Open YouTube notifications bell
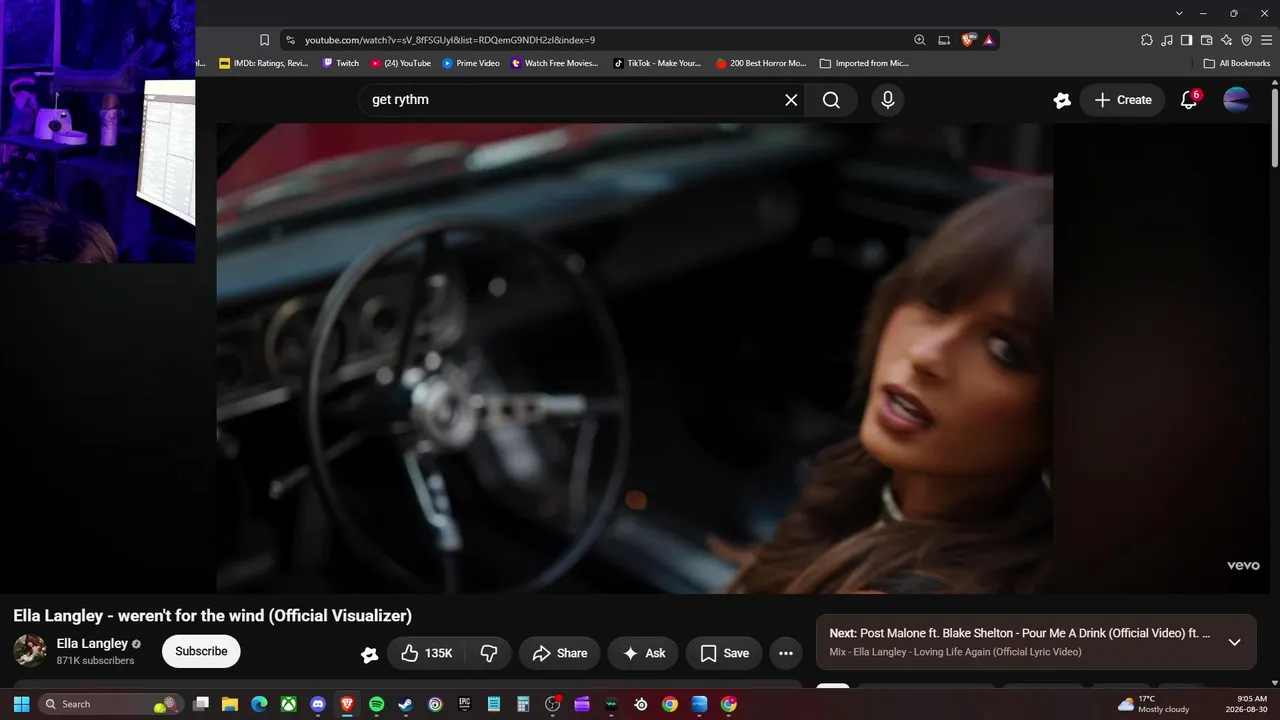The width and height of the screenshot is (1280, 720). point(1189,100)
